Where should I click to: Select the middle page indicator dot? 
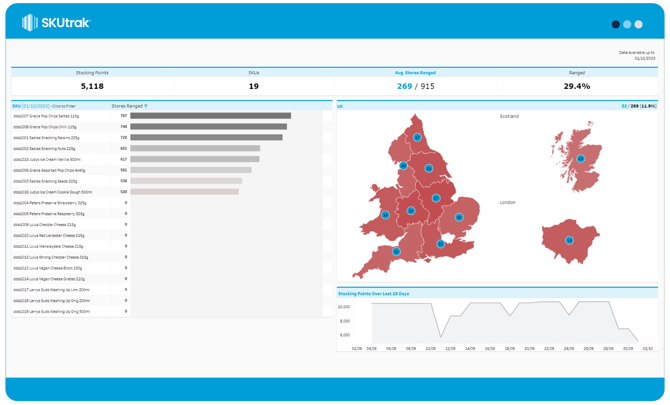(627, 24)
